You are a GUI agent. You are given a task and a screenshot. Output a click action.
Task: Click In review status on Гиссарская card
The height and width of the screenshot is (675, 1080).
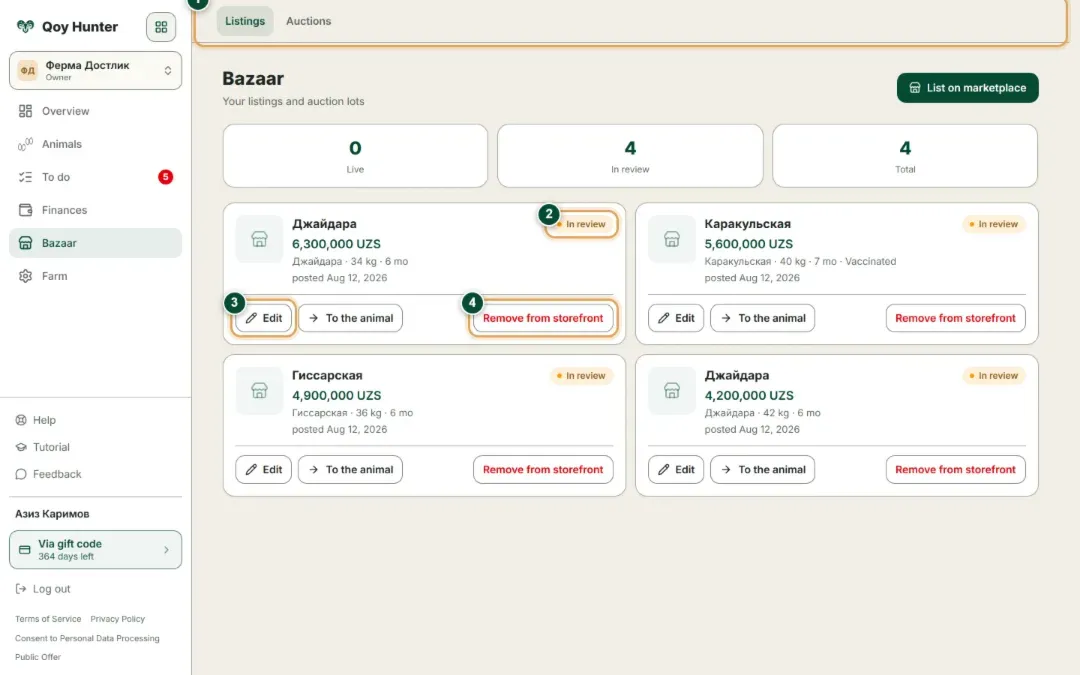pos(581,375)
